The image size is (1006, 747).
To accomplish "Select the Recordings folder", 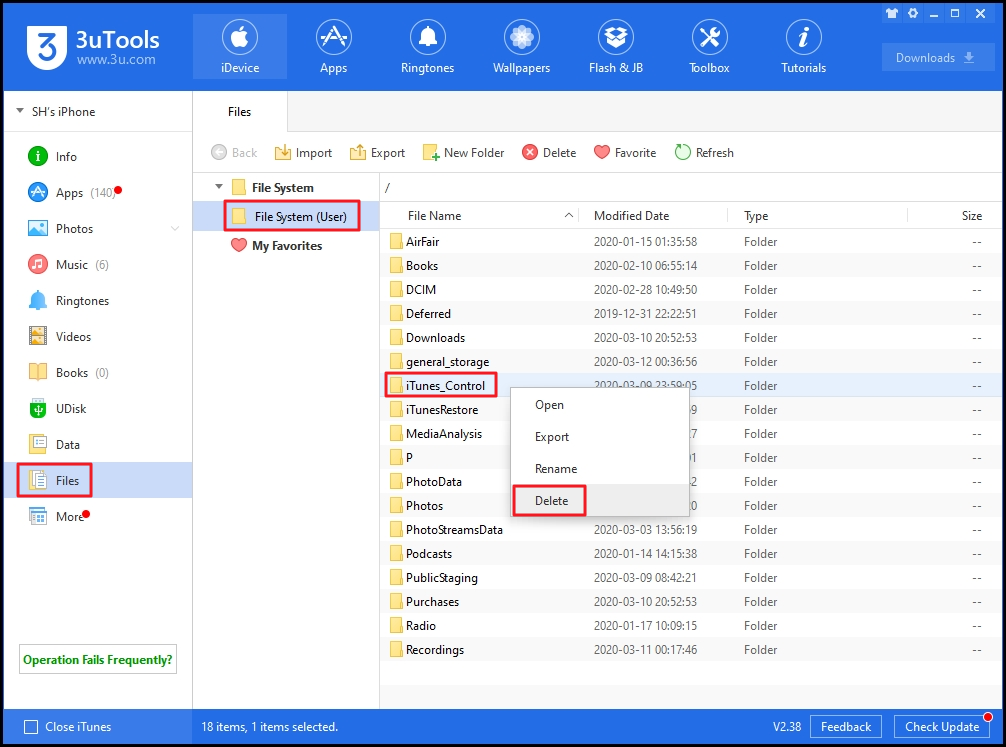I will pos(690,649).
